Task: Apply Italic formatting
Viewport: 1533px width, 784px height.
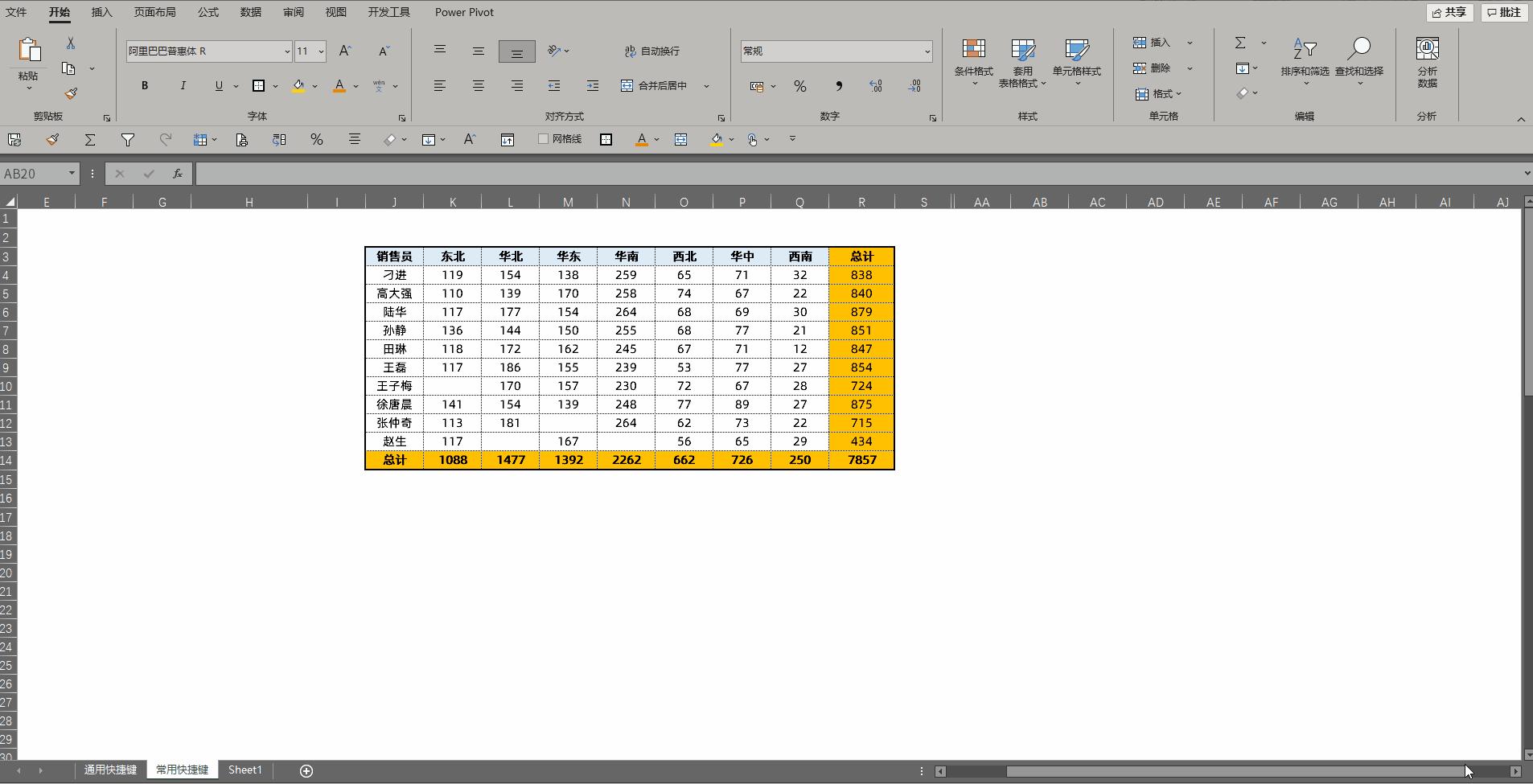Action: pos(183,85)
